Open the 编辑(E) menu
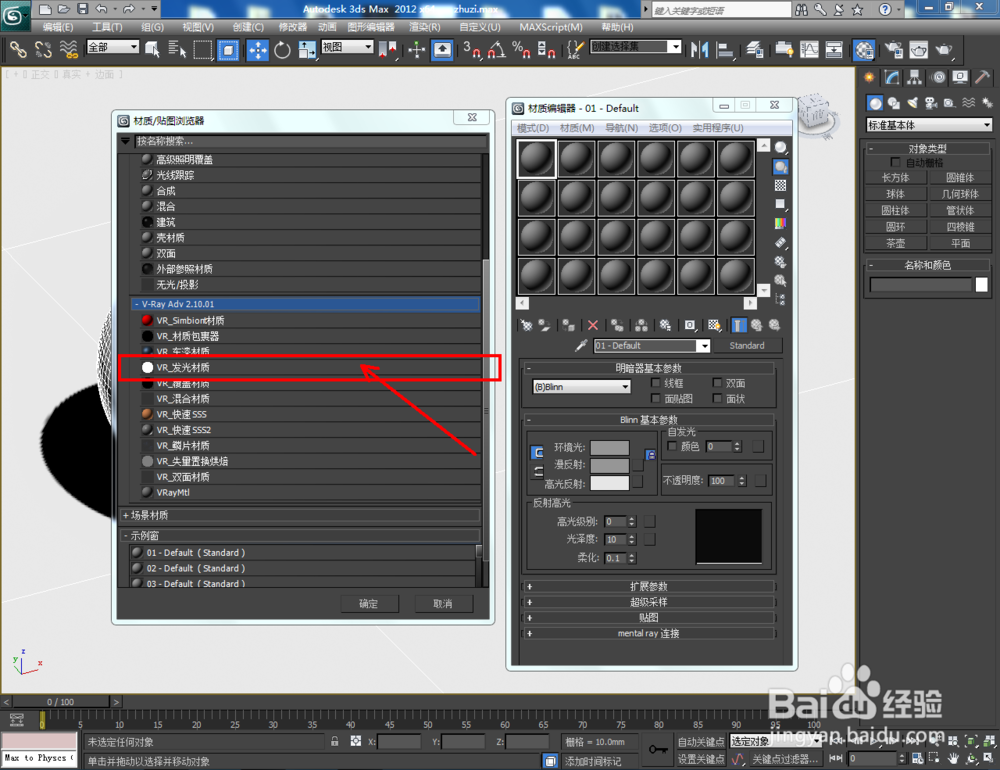1000x770 pixels. pyautogui.click(x=57, y=27)
